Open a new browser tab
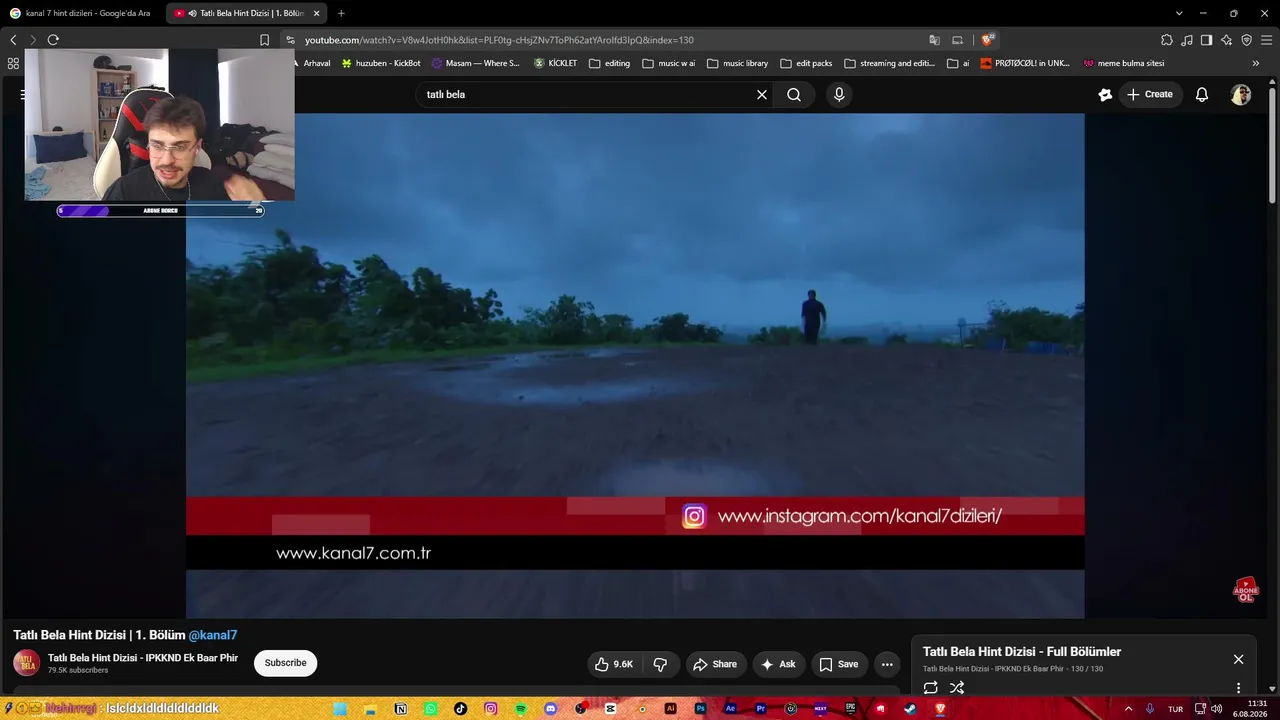The width and height of the screenshot is (1280, 720). [x=341, y=13]
